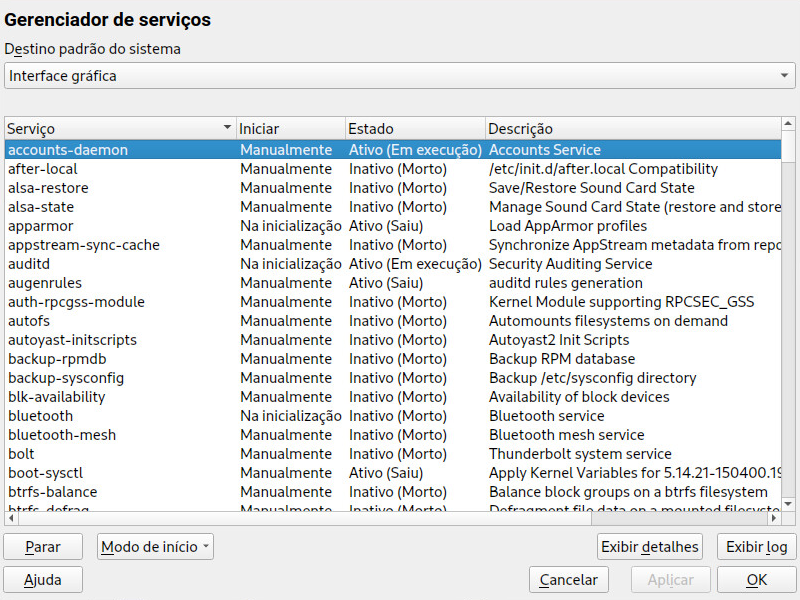Click 'Load AppArmor profiles' description cell
The width and height of the screenshot is (800, 600).
coord(568,226)
